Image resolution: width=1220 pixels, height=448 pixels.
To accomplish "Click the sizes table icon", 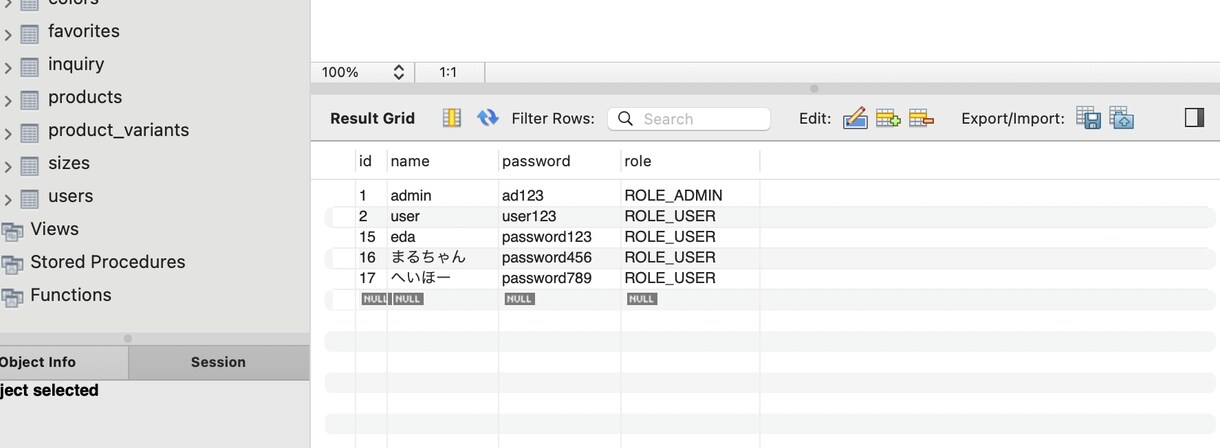I will click(30, 165).
